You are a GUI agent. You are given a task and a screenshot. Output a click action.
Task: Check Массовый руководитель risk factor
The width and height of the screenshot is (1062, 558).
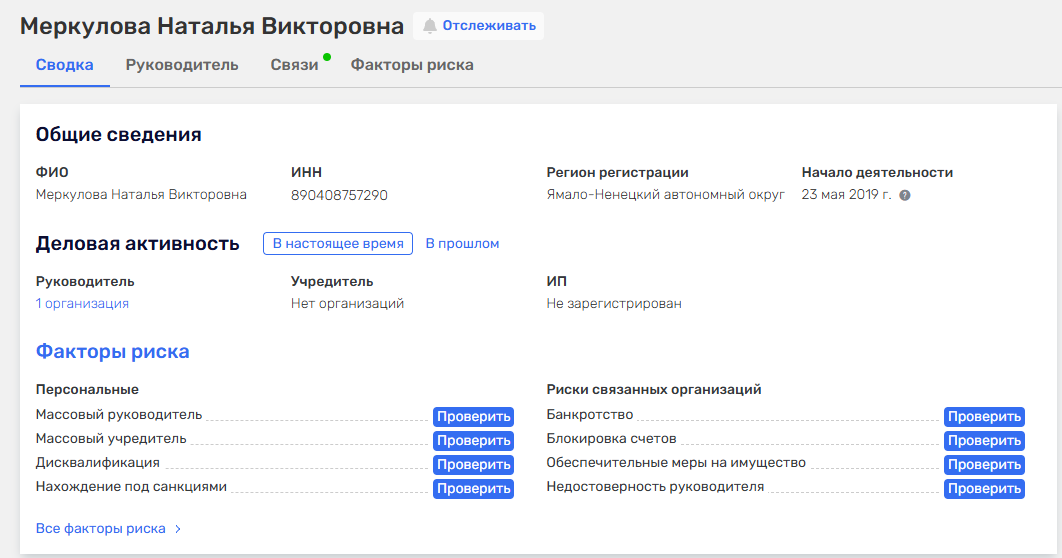473,416
